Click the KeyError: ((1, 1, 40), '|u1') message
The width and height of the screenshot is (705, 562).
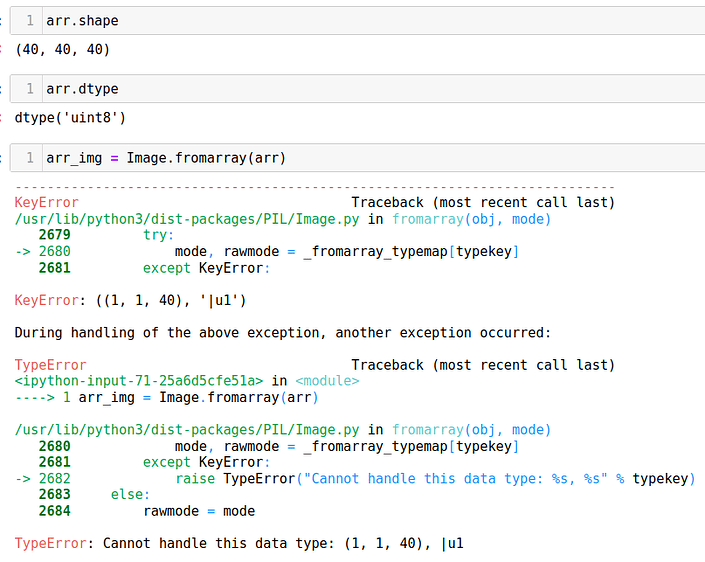130,300
